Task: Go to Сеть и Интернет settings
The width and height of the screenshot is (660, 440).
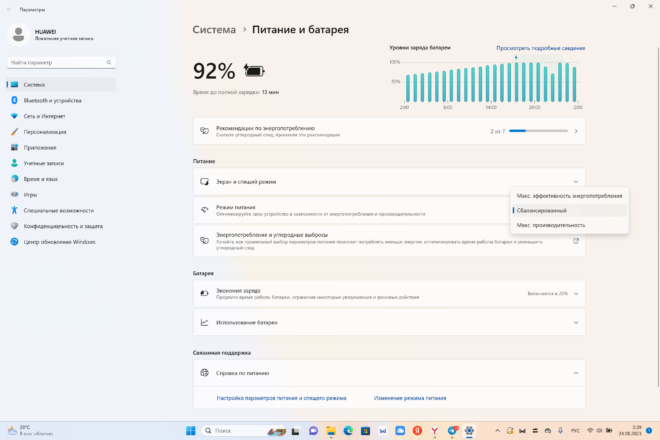Action: 61,116
